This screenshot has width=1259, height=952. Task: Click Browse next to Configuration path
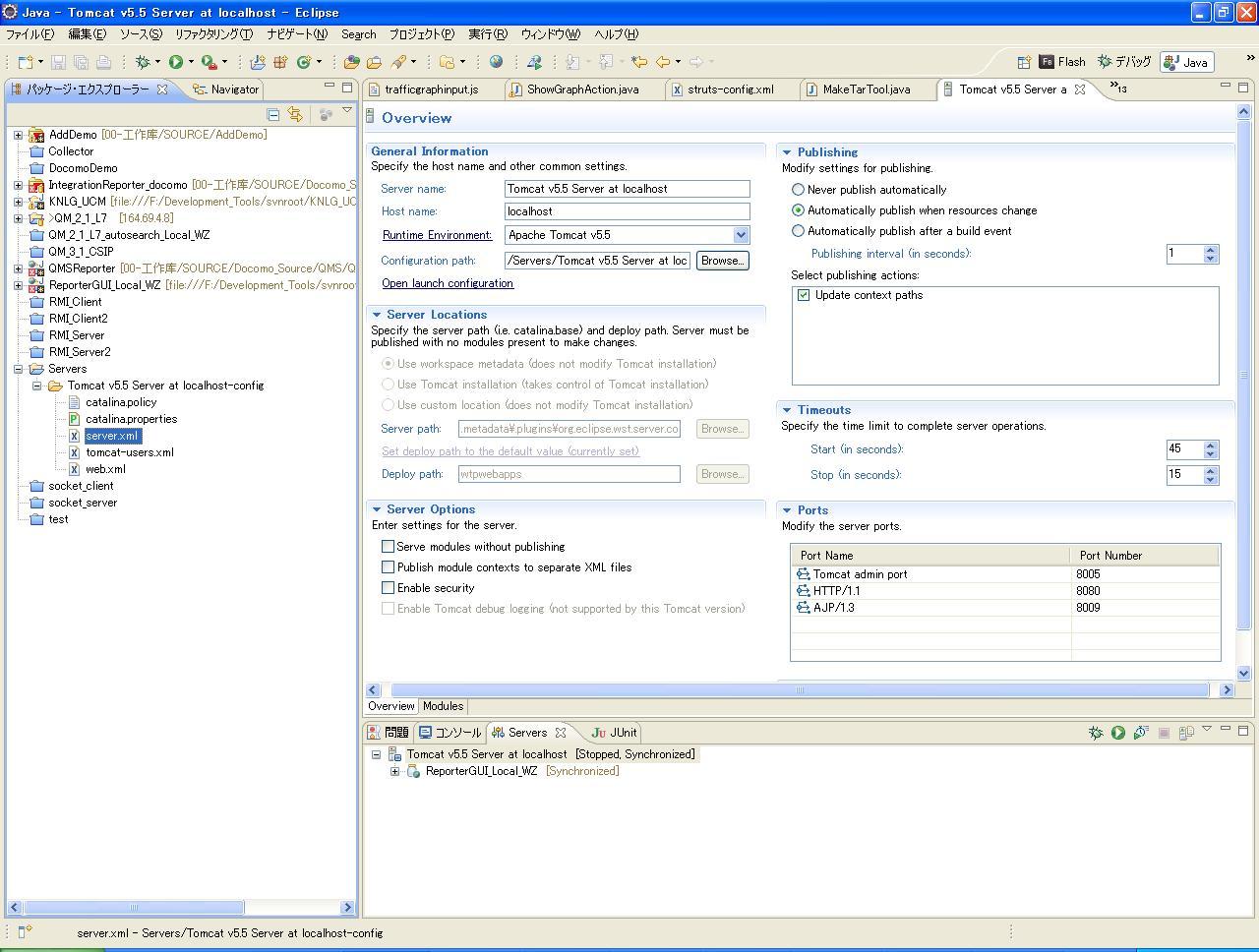(x=722, y=261)
